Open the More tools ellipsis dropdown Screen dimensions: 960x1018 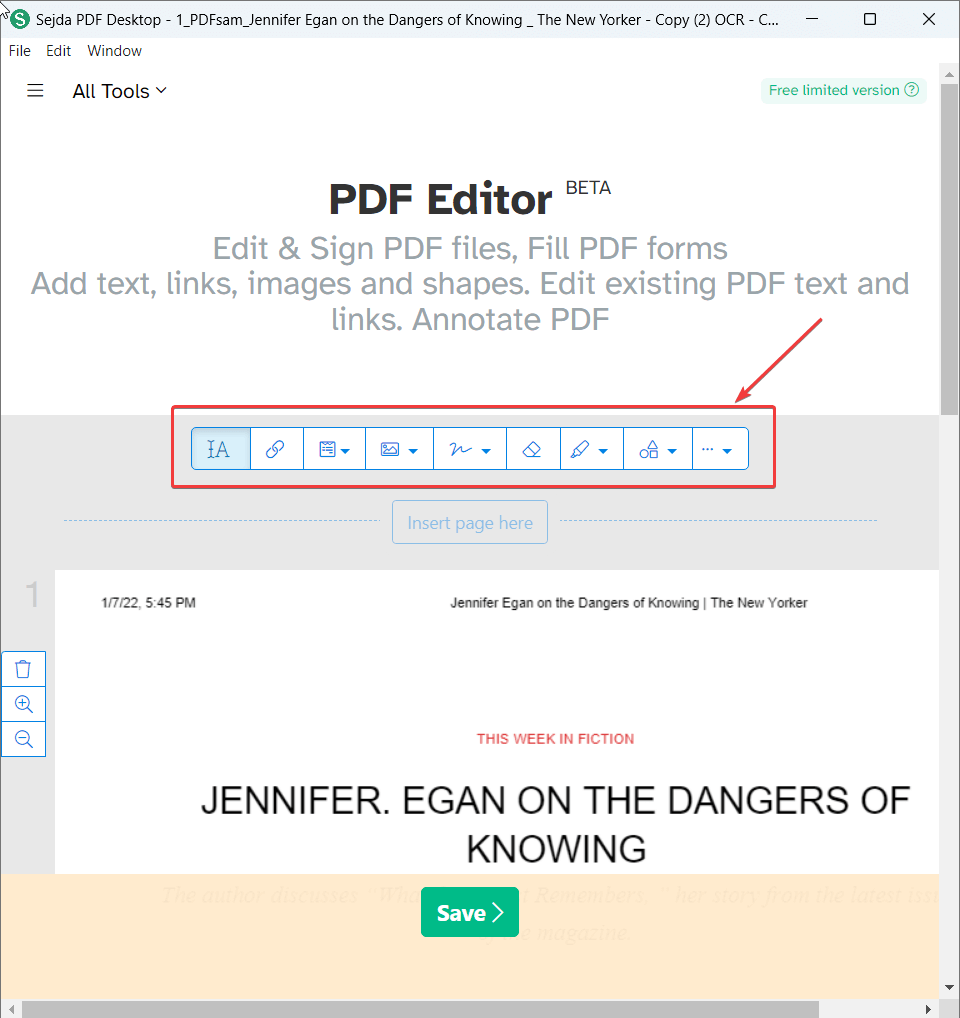click(x=720, y=449)
